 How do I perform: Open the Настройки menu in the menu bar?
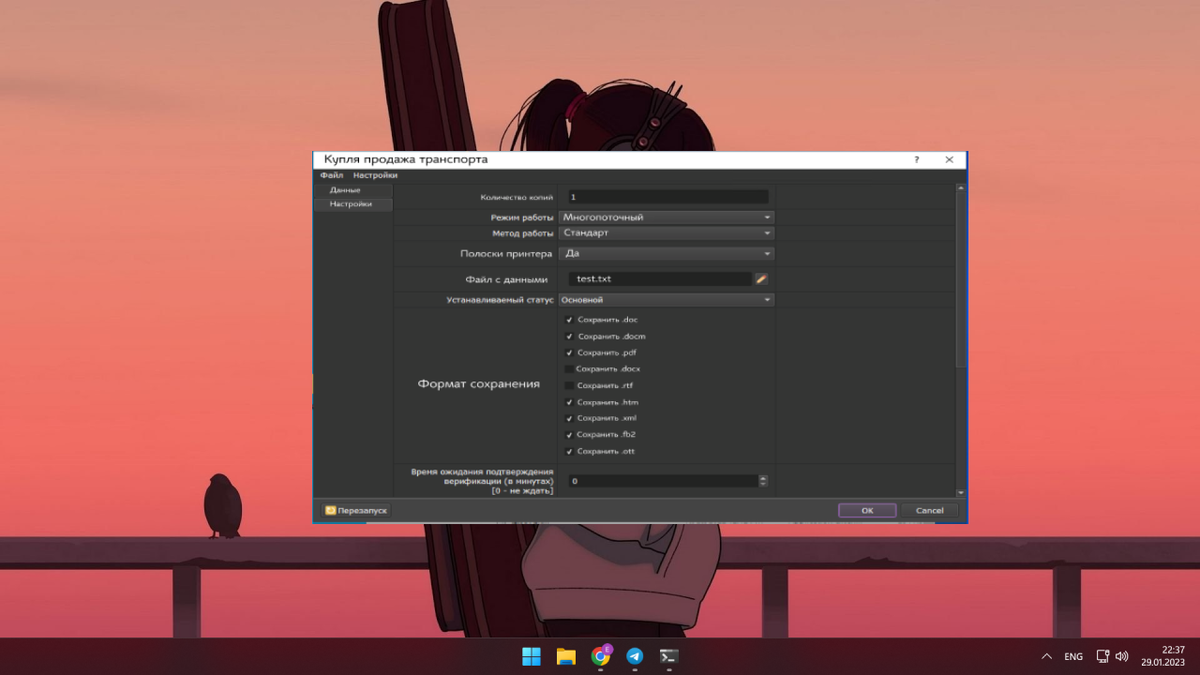point(375,175)
